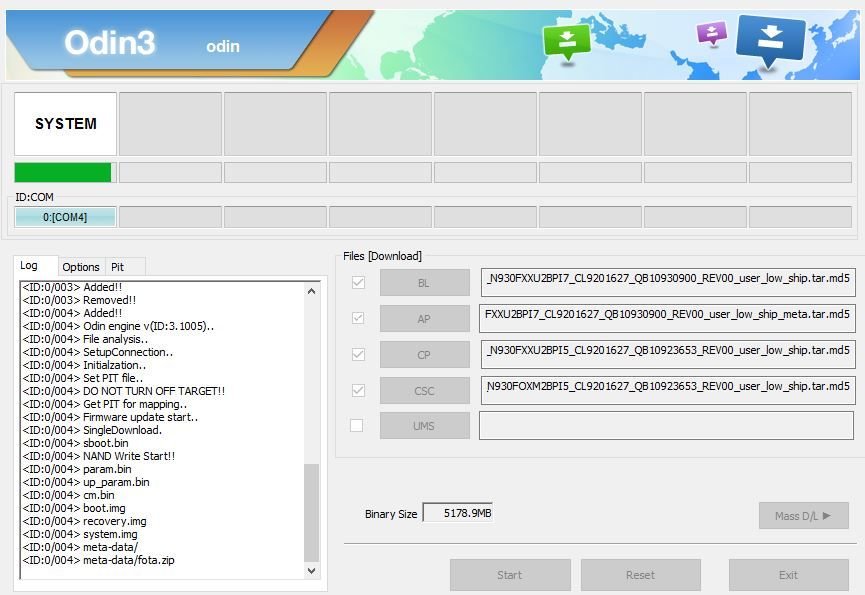Select the 0:[COM4] port box

pos(65,217)
